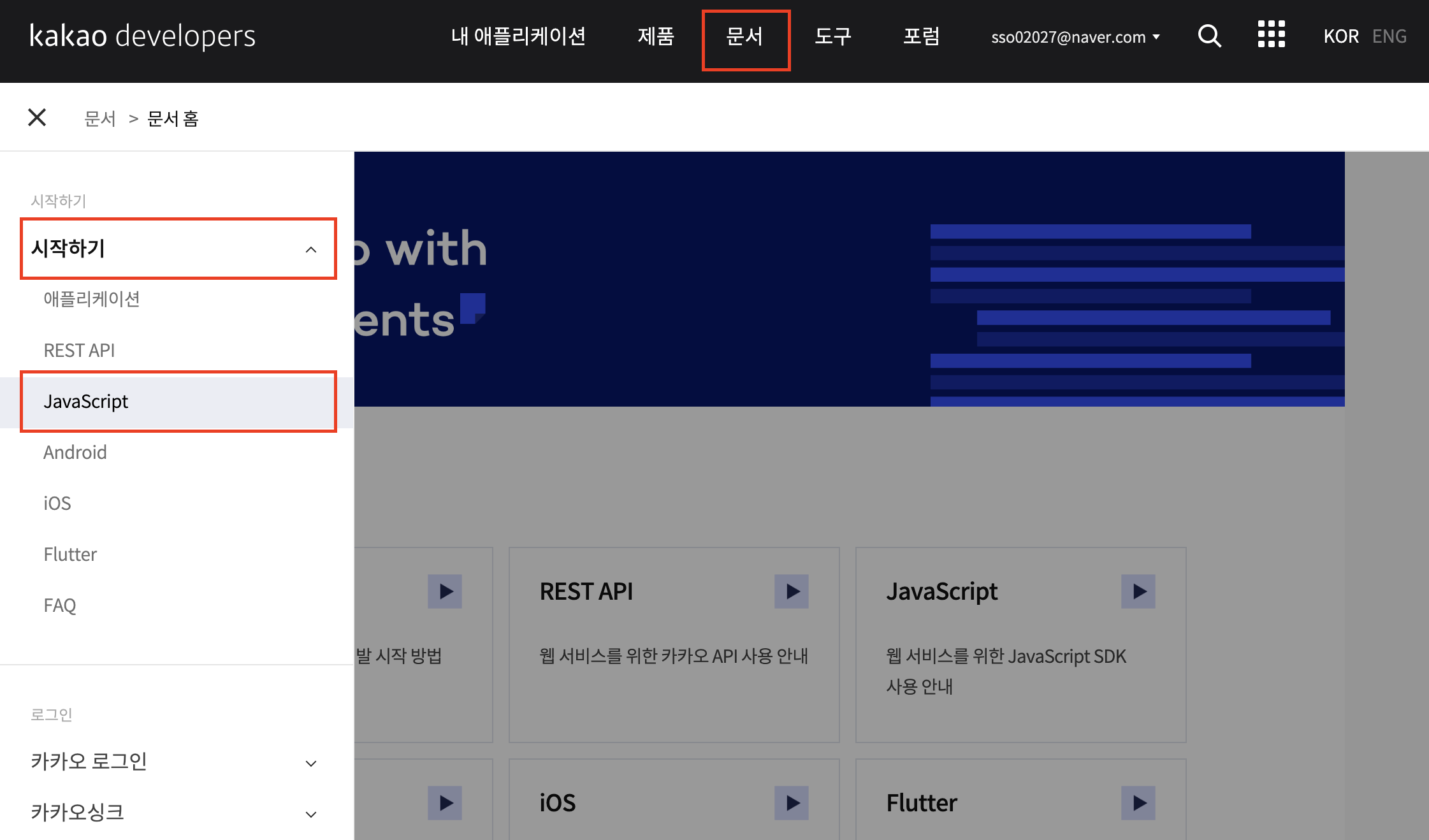Open the Android sidebar link

(75, 453)
